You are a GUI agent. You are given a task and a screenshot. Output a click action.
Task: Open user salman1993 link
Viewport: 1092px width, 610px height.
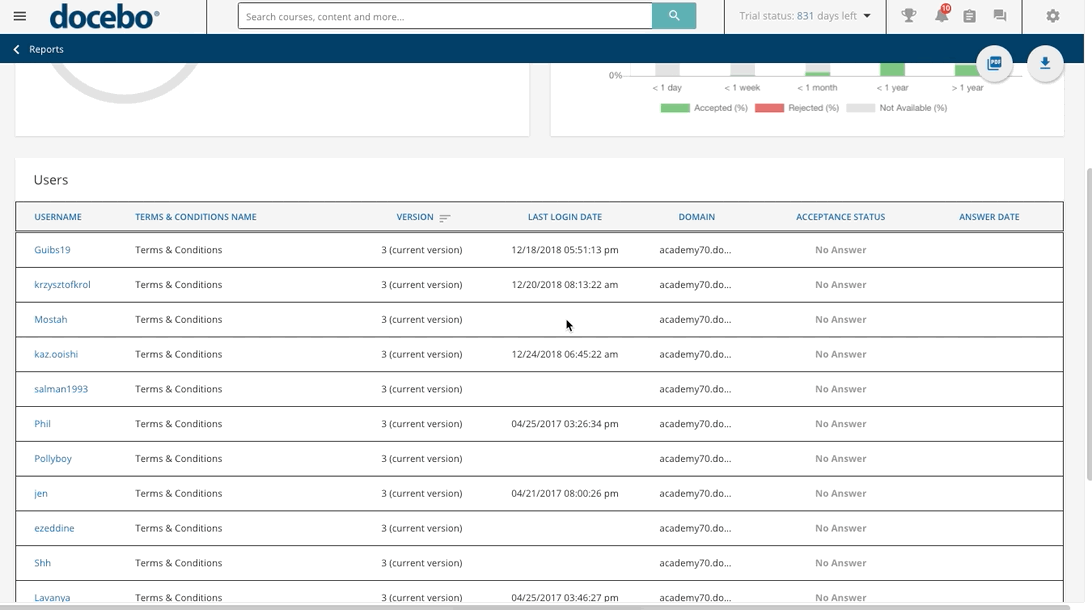[61, 389]
